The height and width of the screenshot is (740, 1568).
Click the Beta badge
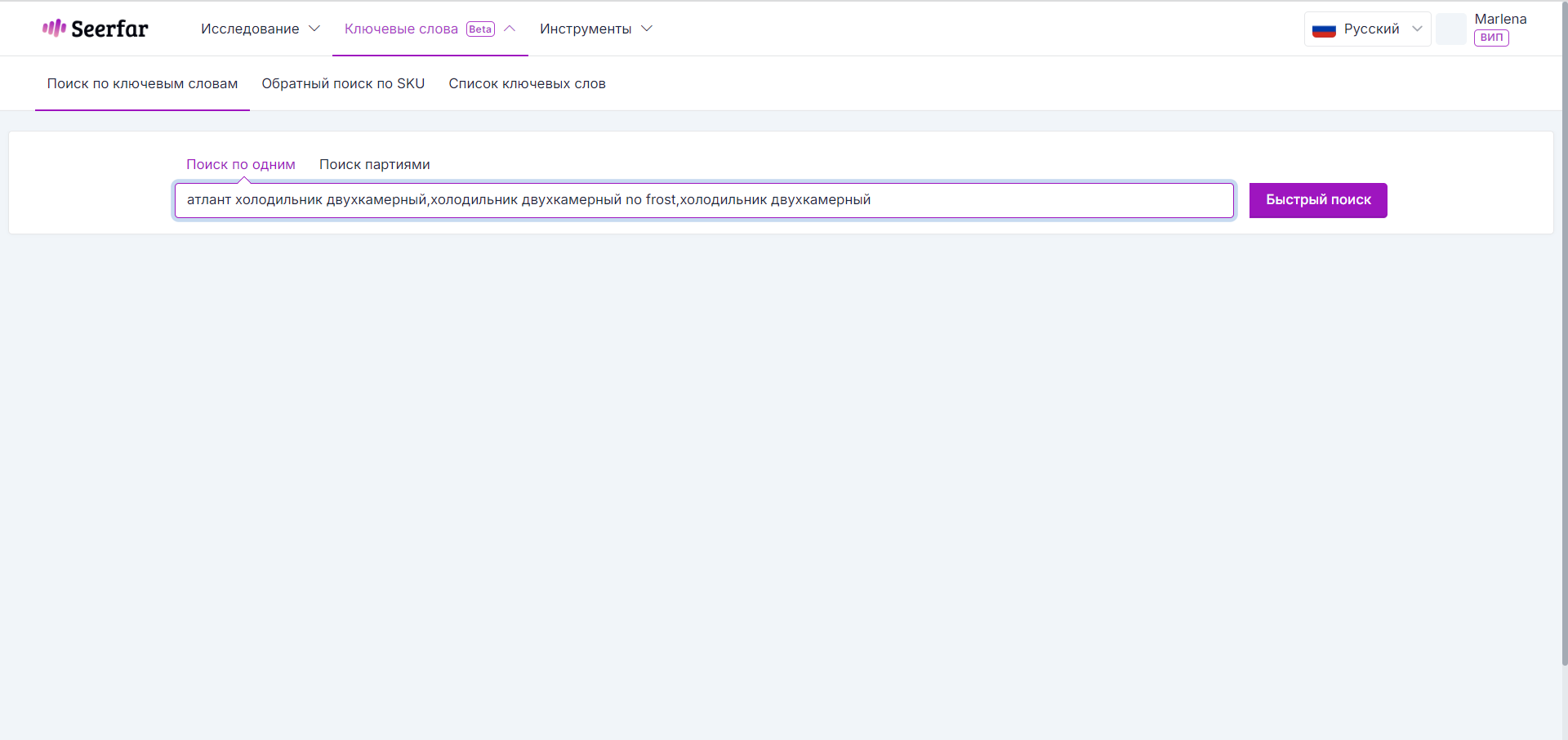click(x=480, y=29)
